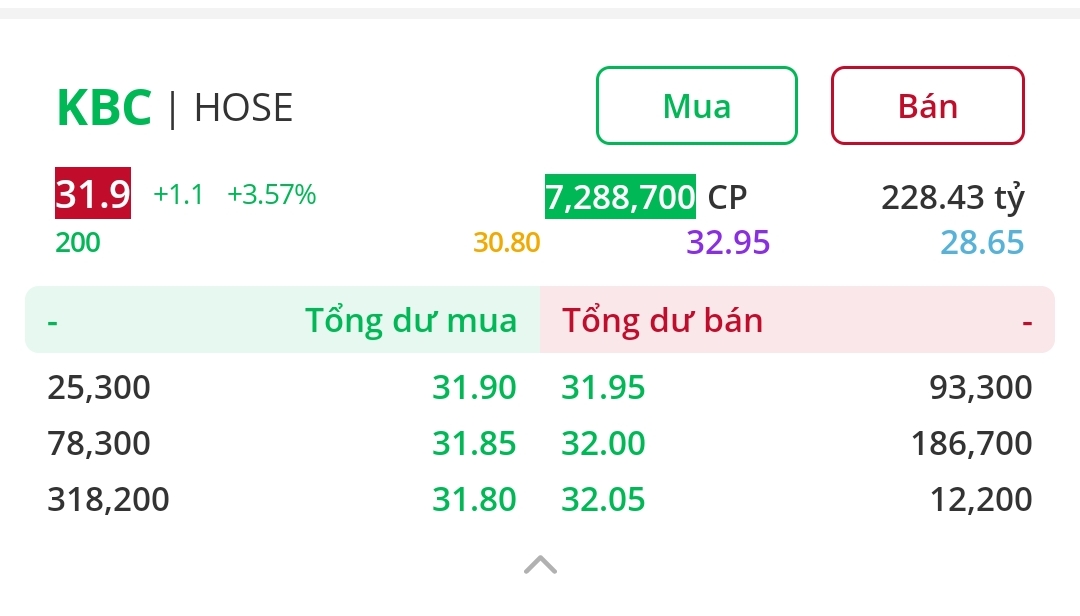Select bid price 31.80
The image size is (1080, 616).
tap(474, 499)
